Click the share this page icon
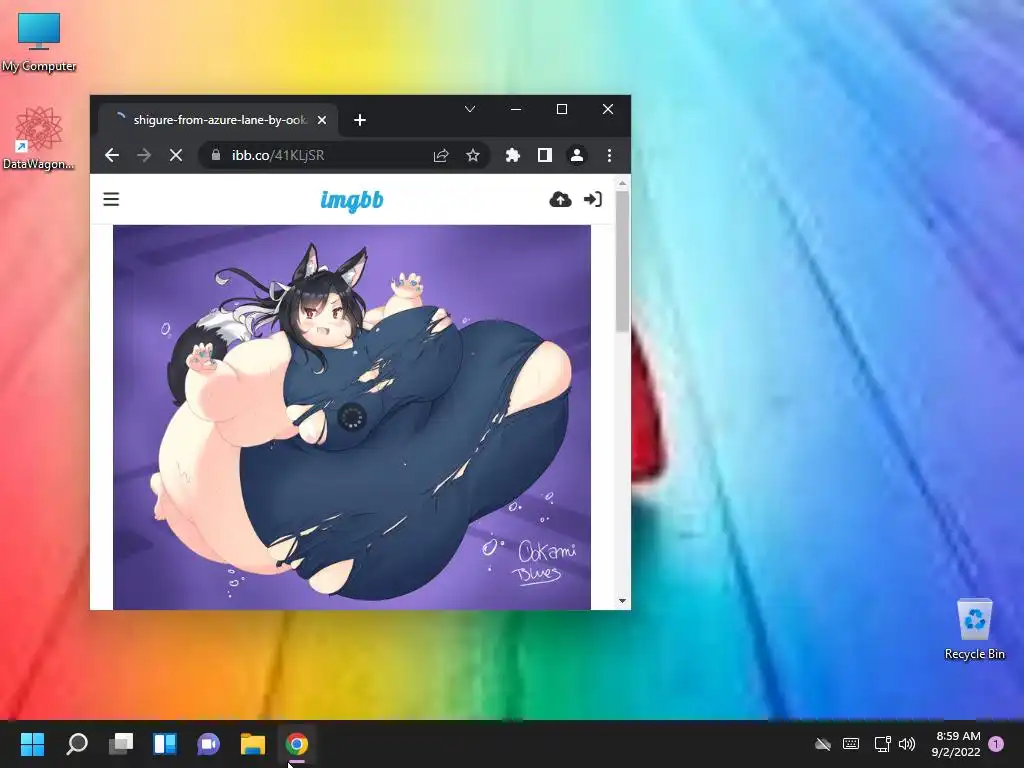Viewport: 1024px width, 768px height. pyautogui.click(x=441, y=155)
